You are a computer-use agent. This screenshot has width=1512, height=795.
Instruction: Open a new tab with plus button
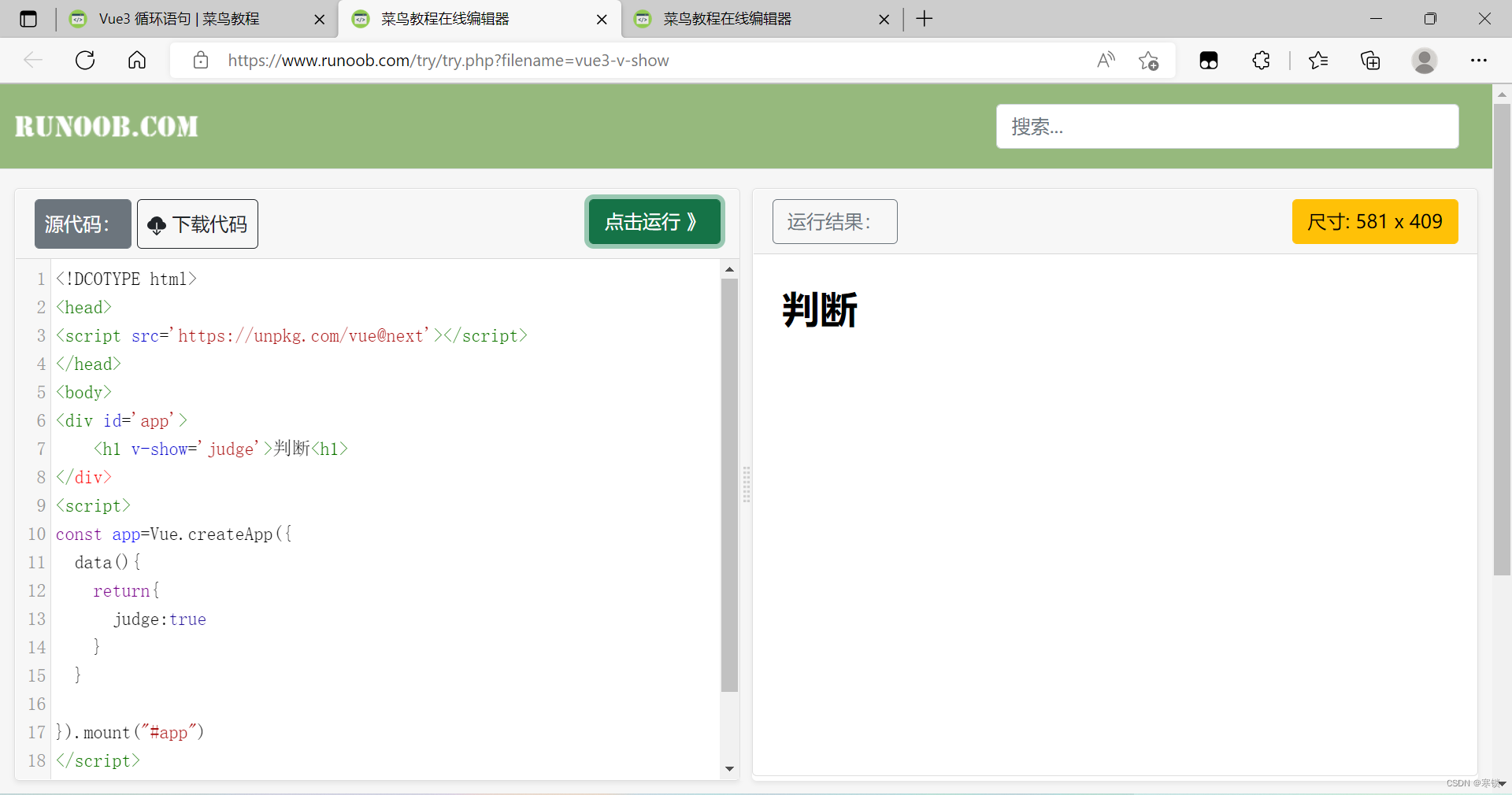pos(925,19)
